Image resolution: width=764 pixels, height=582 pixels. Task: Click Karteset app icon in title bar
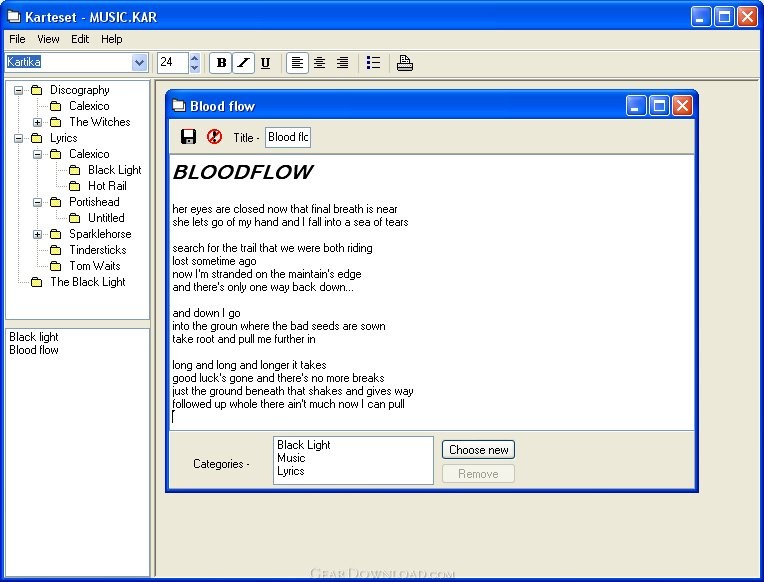(x=14, y=17)
